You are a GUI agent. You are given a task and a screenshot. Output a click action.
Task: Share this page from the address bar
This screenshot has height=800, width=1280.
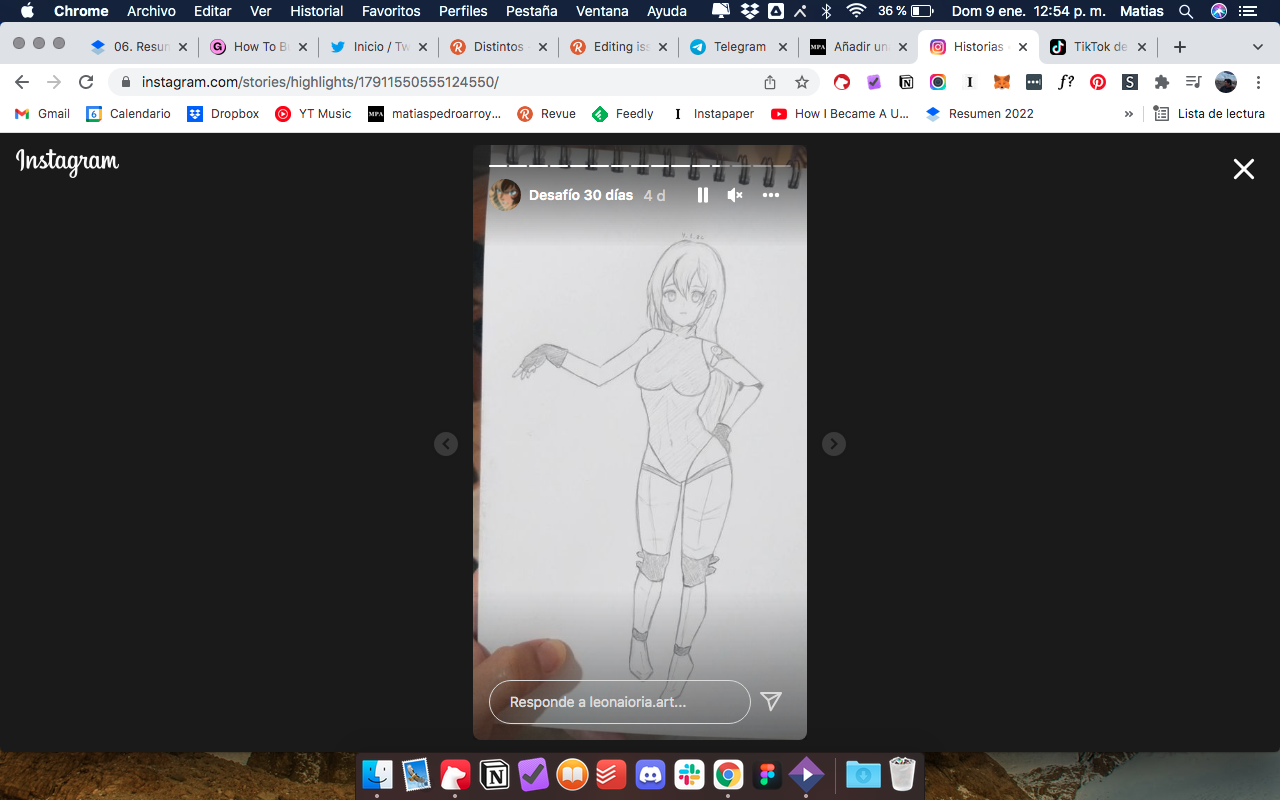[770, 82]
